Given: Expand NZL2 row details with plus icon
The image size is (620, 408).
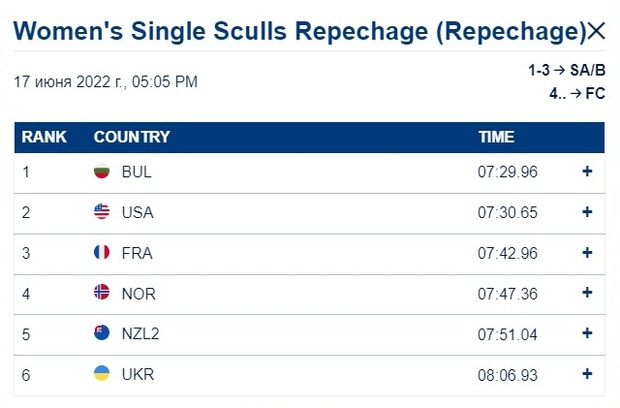Looking at the screenshot, I should pyautogui.click(x=587, y=333).
